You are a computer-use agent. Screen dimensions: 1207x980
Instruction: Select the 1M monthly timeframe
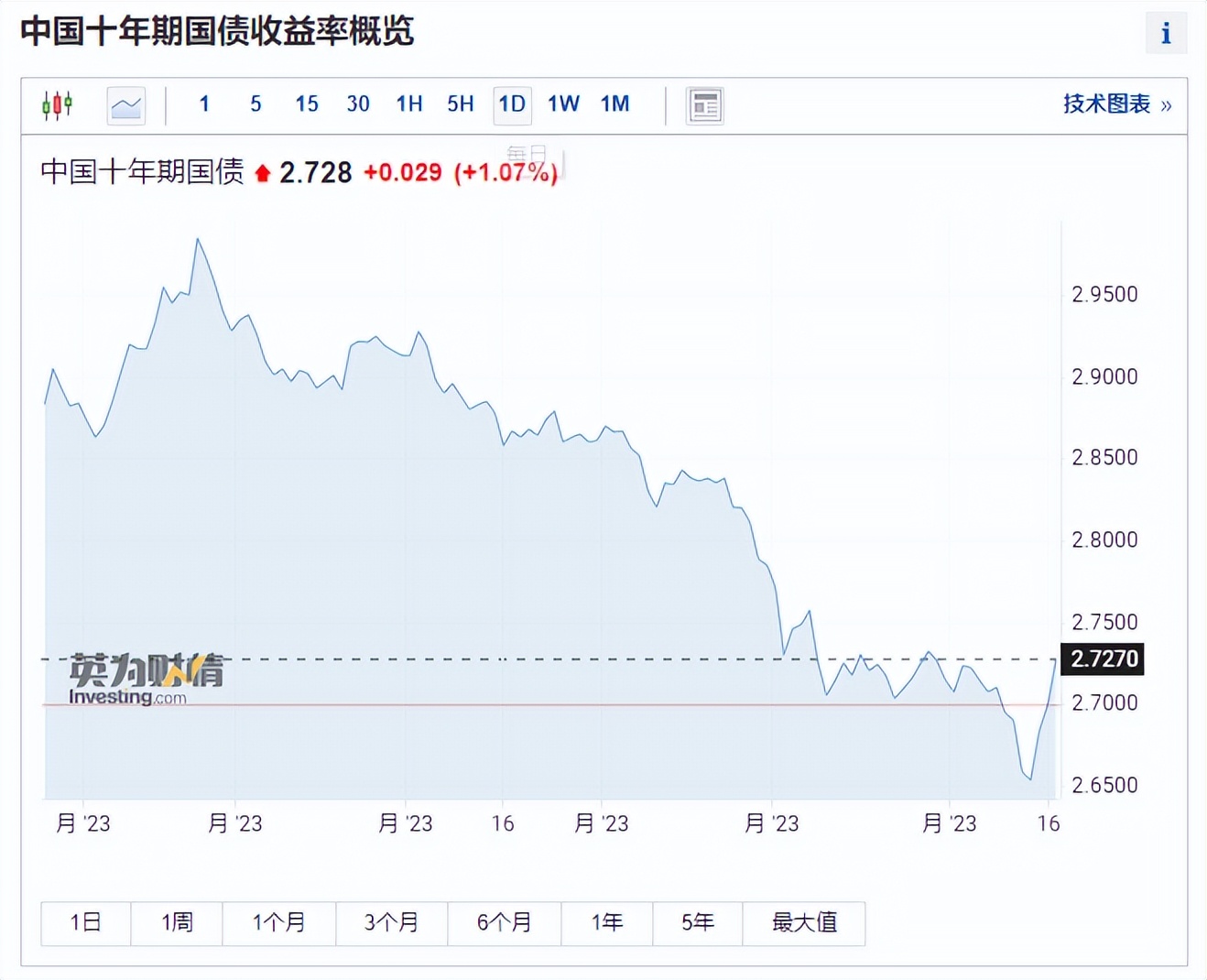[614, 104]
